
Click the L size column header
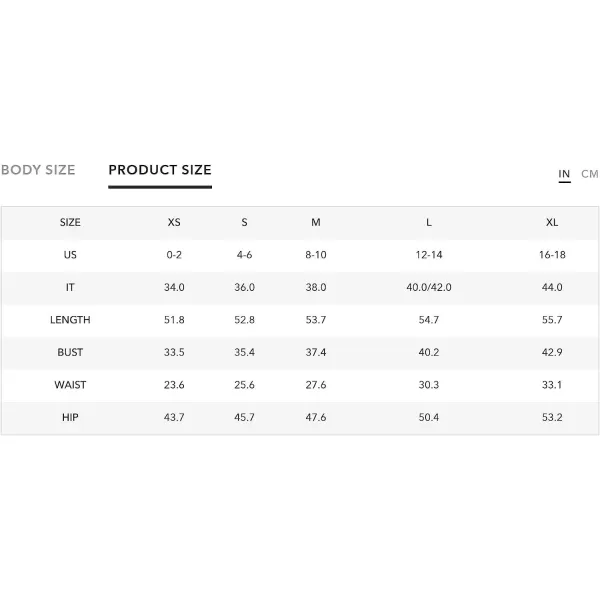(x=429, y=222)
